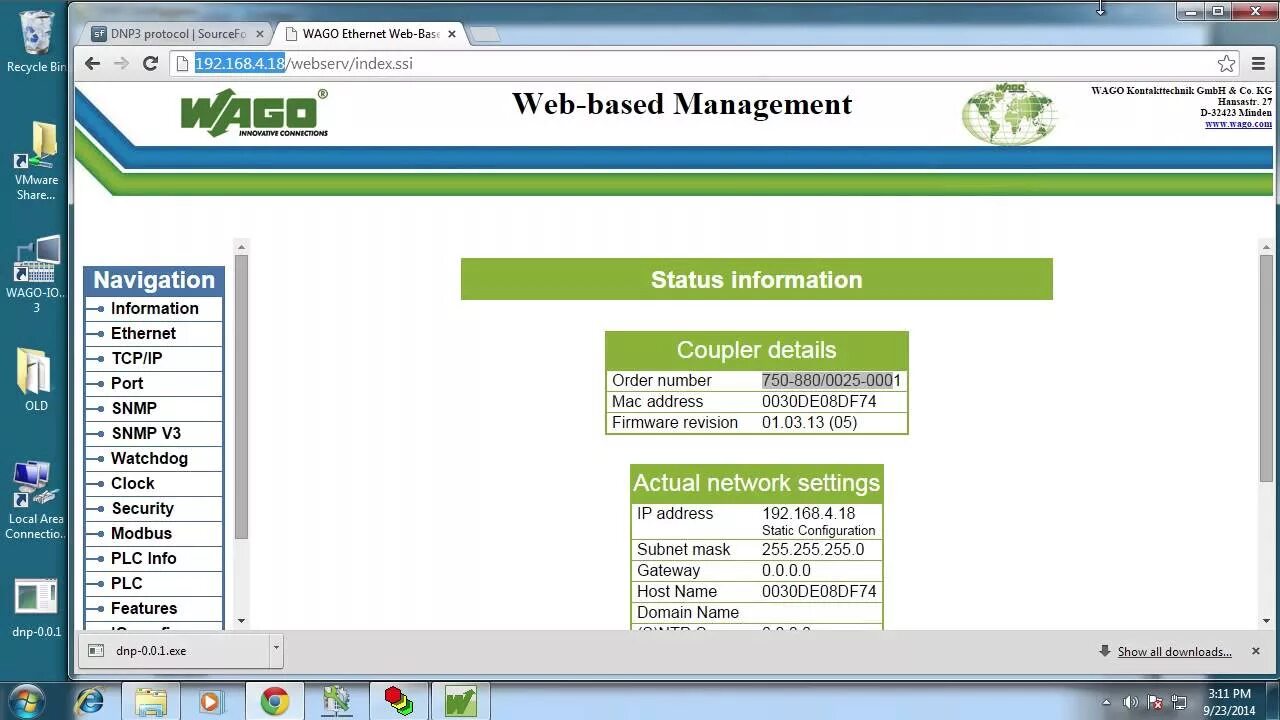Open the WAGO green W taskbar application
Viewport: 1280px width, 720px height.
[460, 701]
